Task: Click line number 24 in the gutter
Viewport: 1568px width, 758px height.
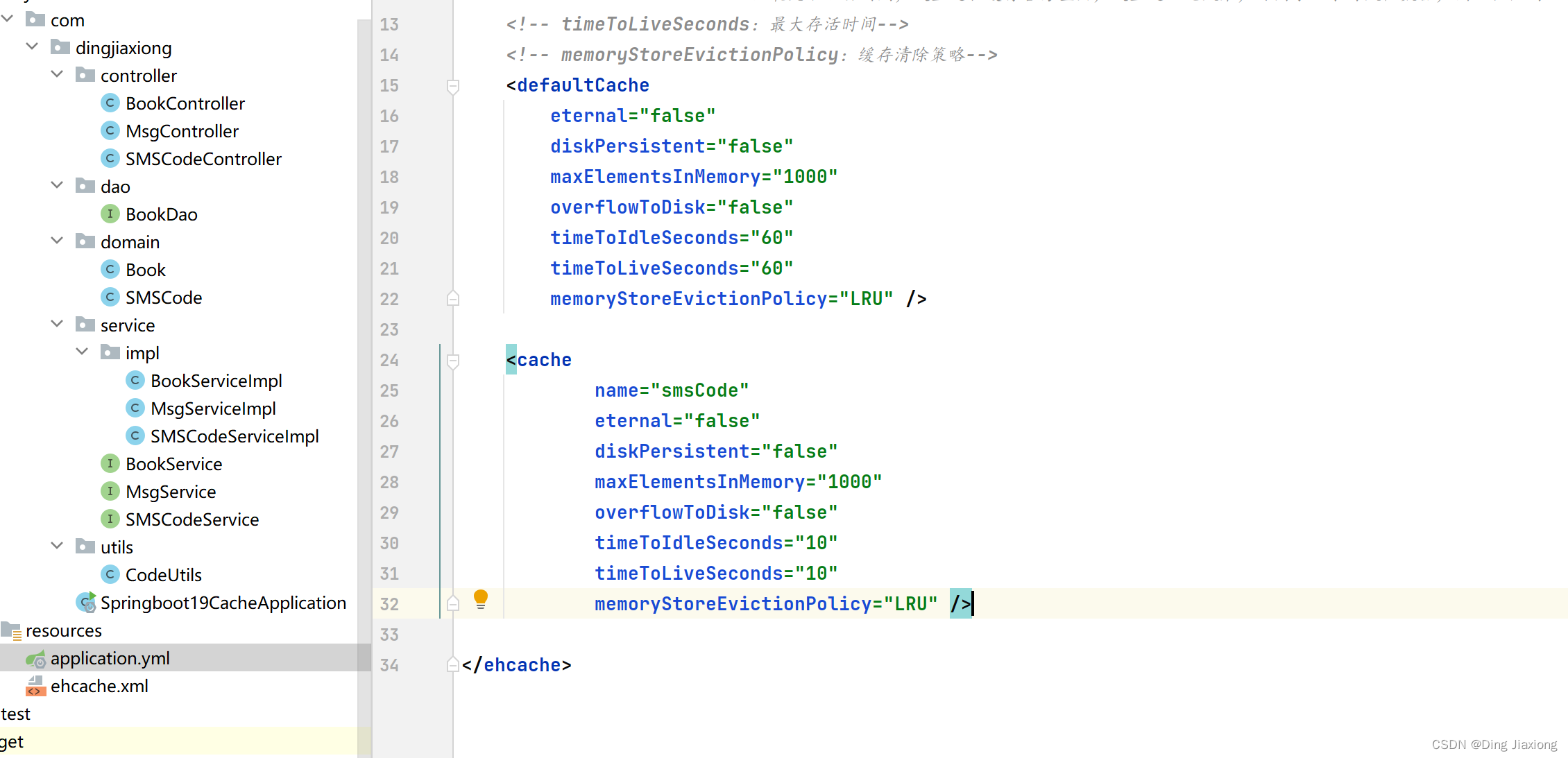Action: (x=389, y=360)
